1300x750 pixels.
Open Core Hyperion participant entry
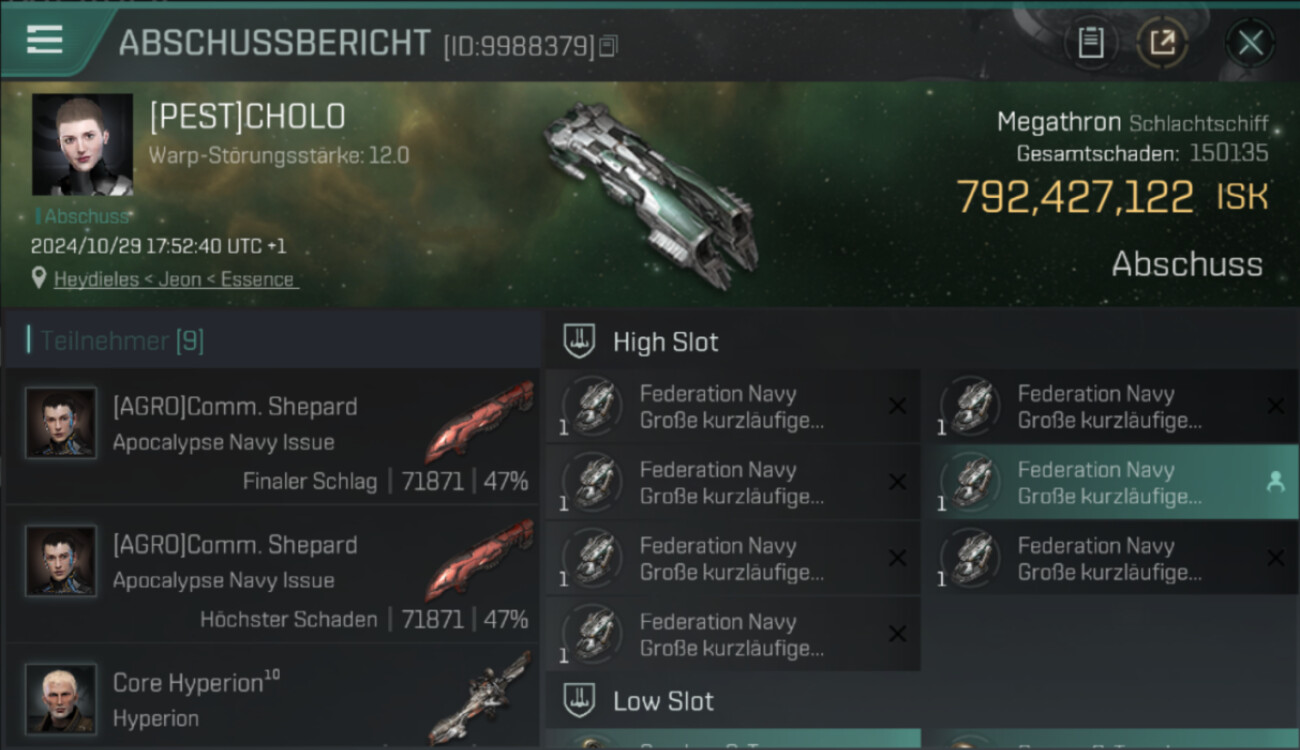pyautogui.click(x=272, y=697)
